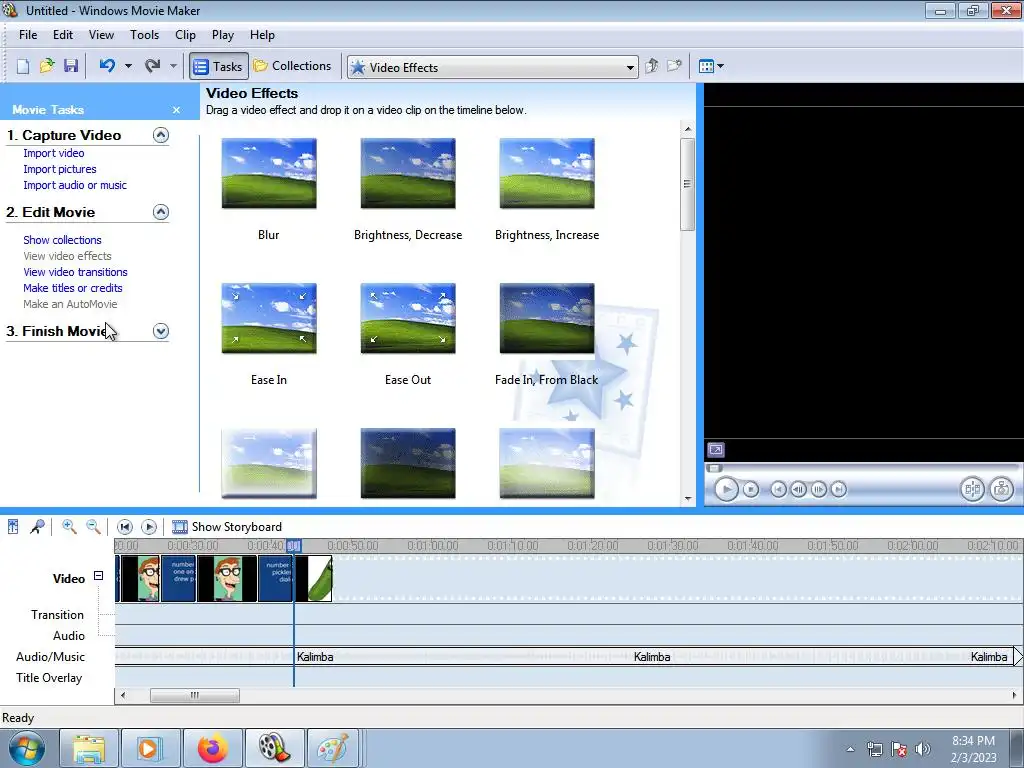Click the Zoom Timeline In icon

tap(69, 526)
